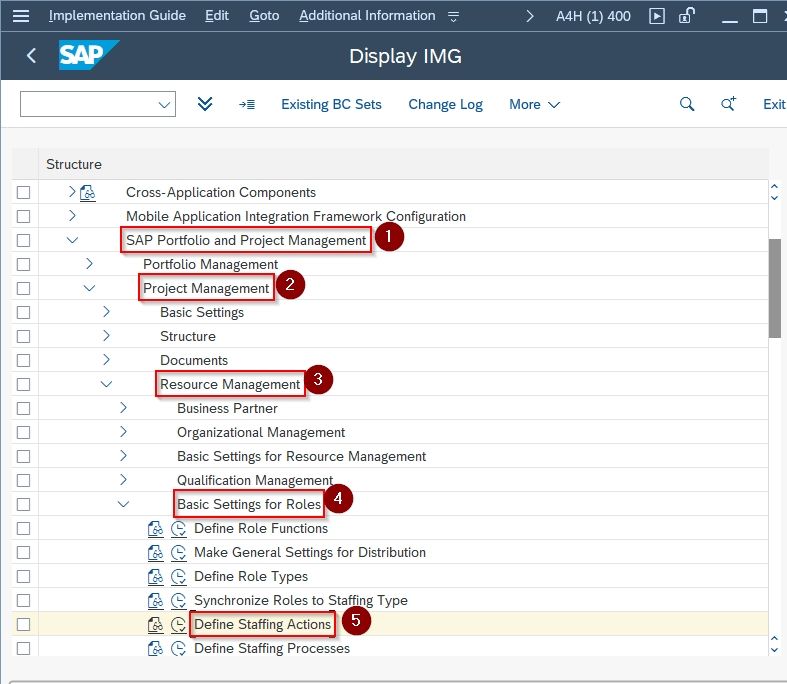Click the position/indent list toolbar icon
Screen dimensions: 787x684
pos(246,104)
